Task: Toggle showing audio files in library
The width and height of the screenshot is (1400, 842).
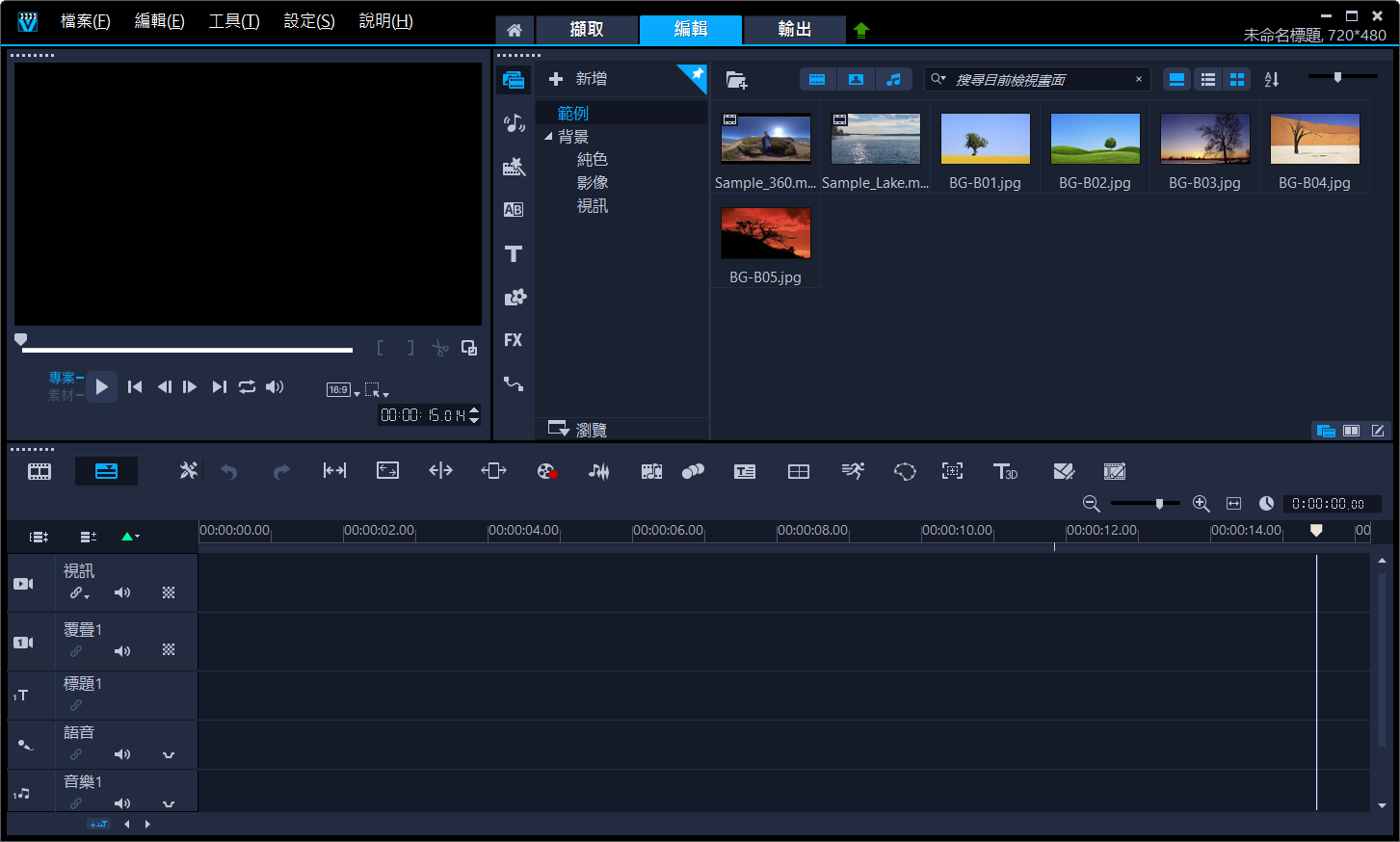Action: 894,80
